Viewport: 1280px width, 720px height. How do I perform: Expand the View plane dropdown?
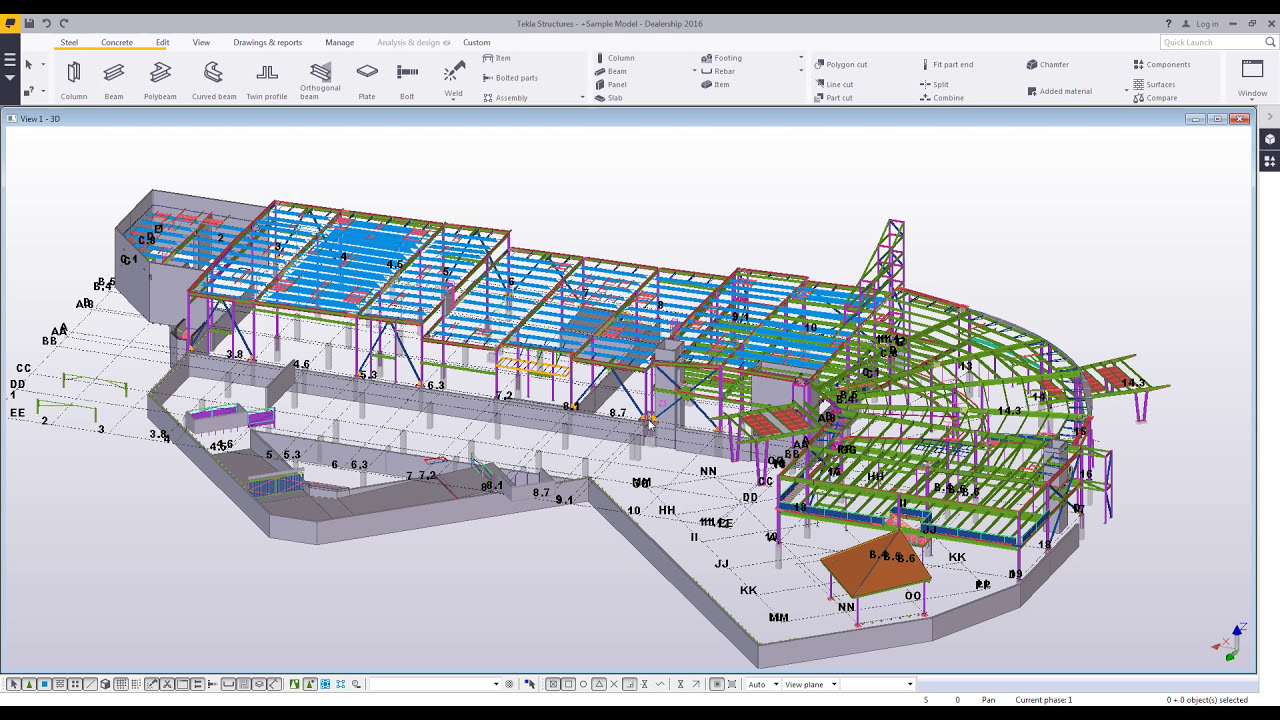(835, 685)
